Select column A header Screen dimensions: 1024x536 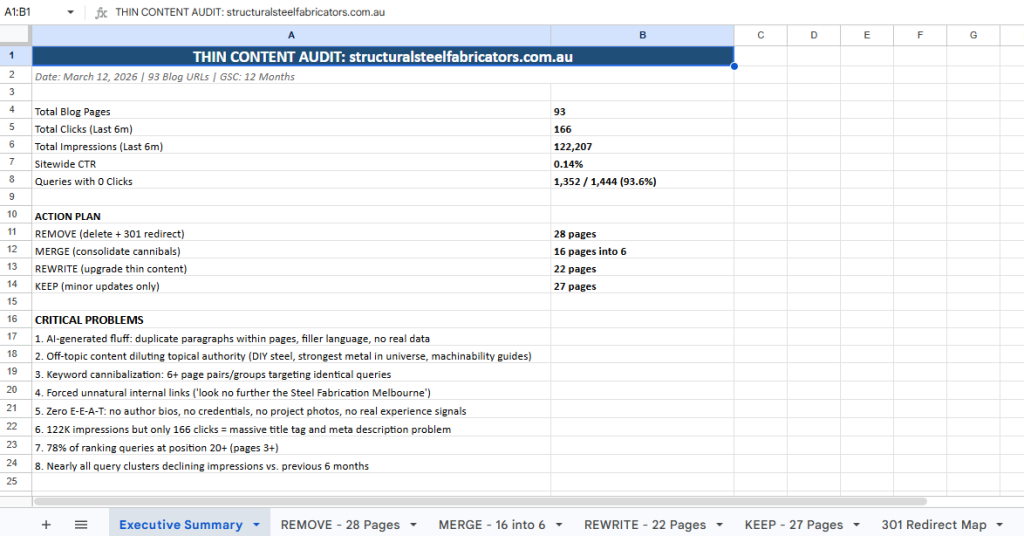291,35
